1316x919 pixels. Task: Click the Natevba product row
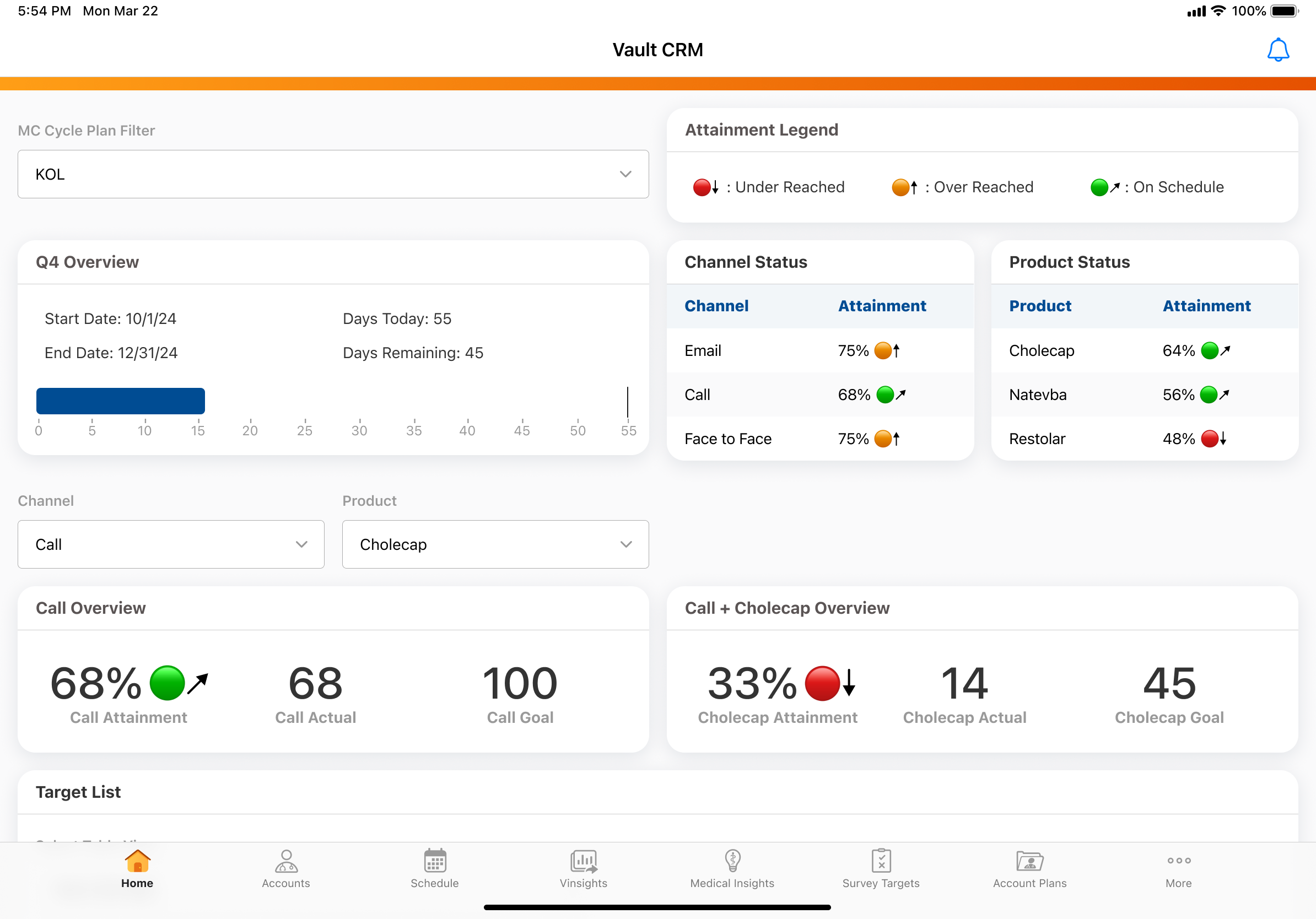tap(1144, 394)
